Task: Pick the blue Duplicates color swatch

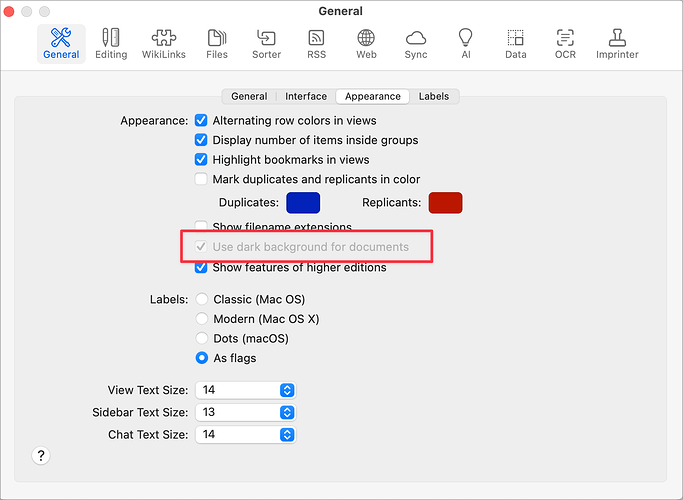Action: 303,203
